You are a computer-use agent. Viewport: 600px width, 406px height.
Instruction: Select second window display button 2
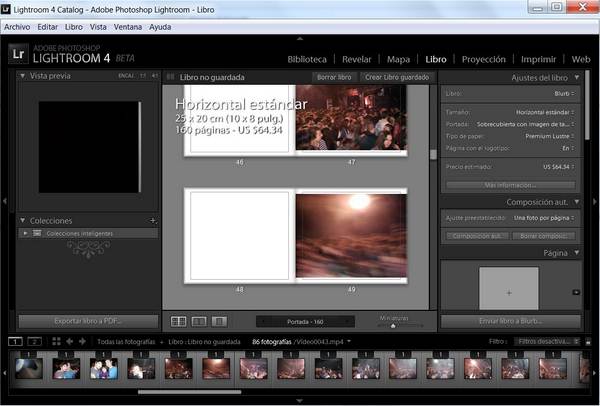pos(34,341)
